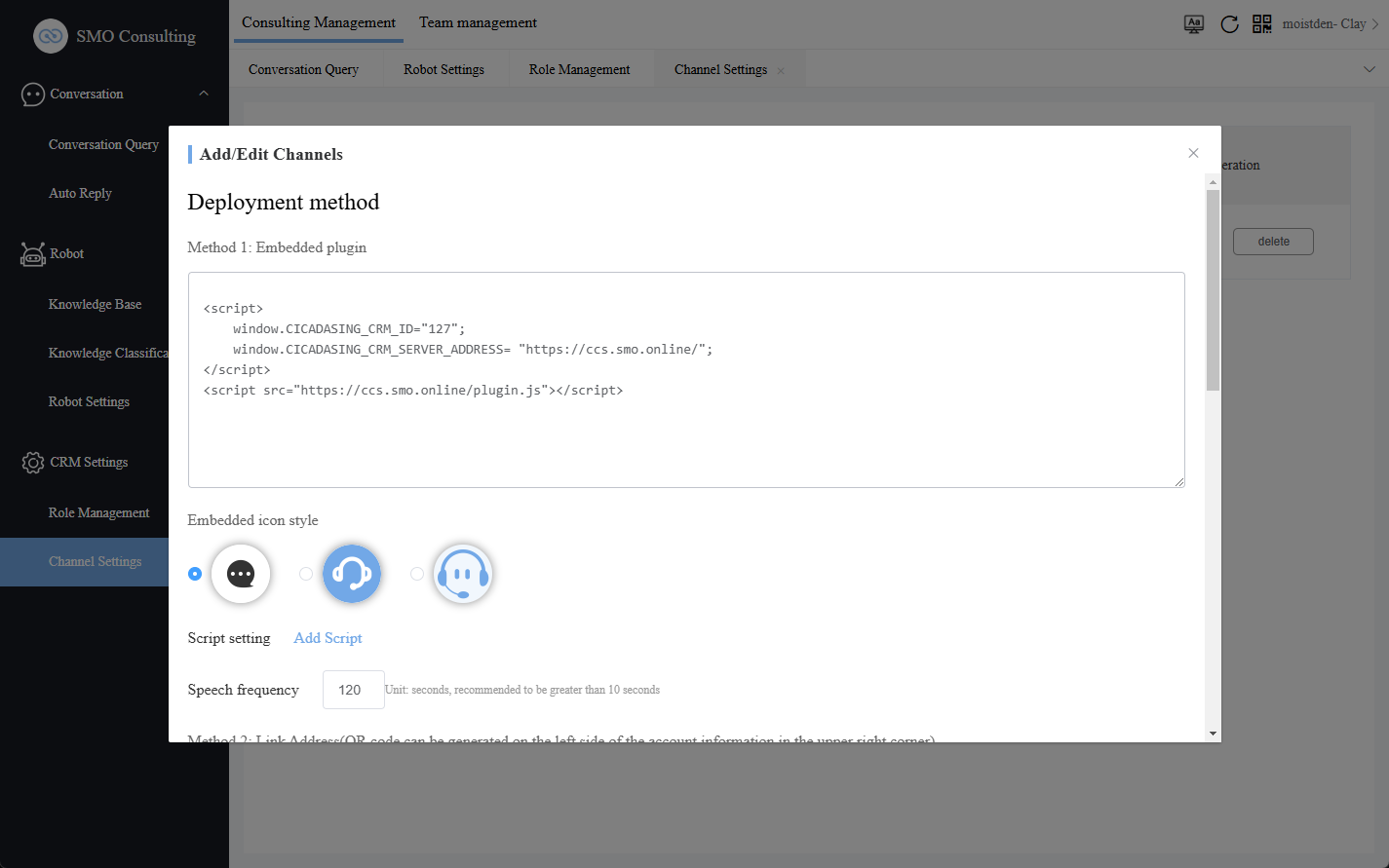Click the delete button behind dialog

coord(1273,242)
